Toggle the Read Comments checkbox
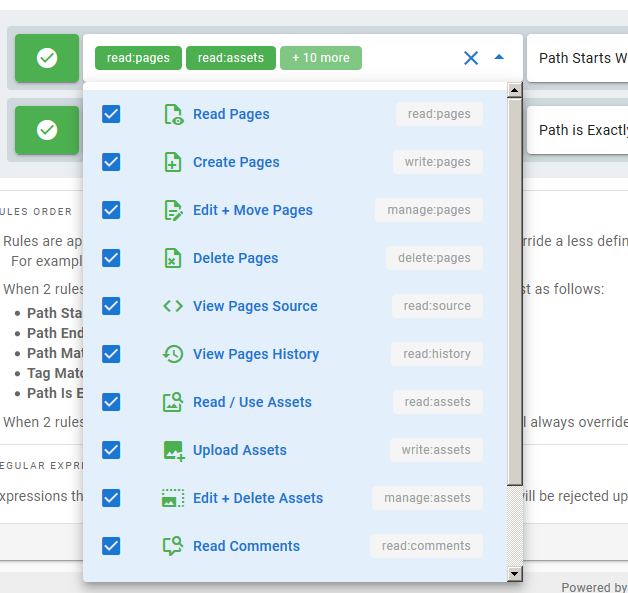The height and width of the screenshot is (593, 628). point(111,546)
